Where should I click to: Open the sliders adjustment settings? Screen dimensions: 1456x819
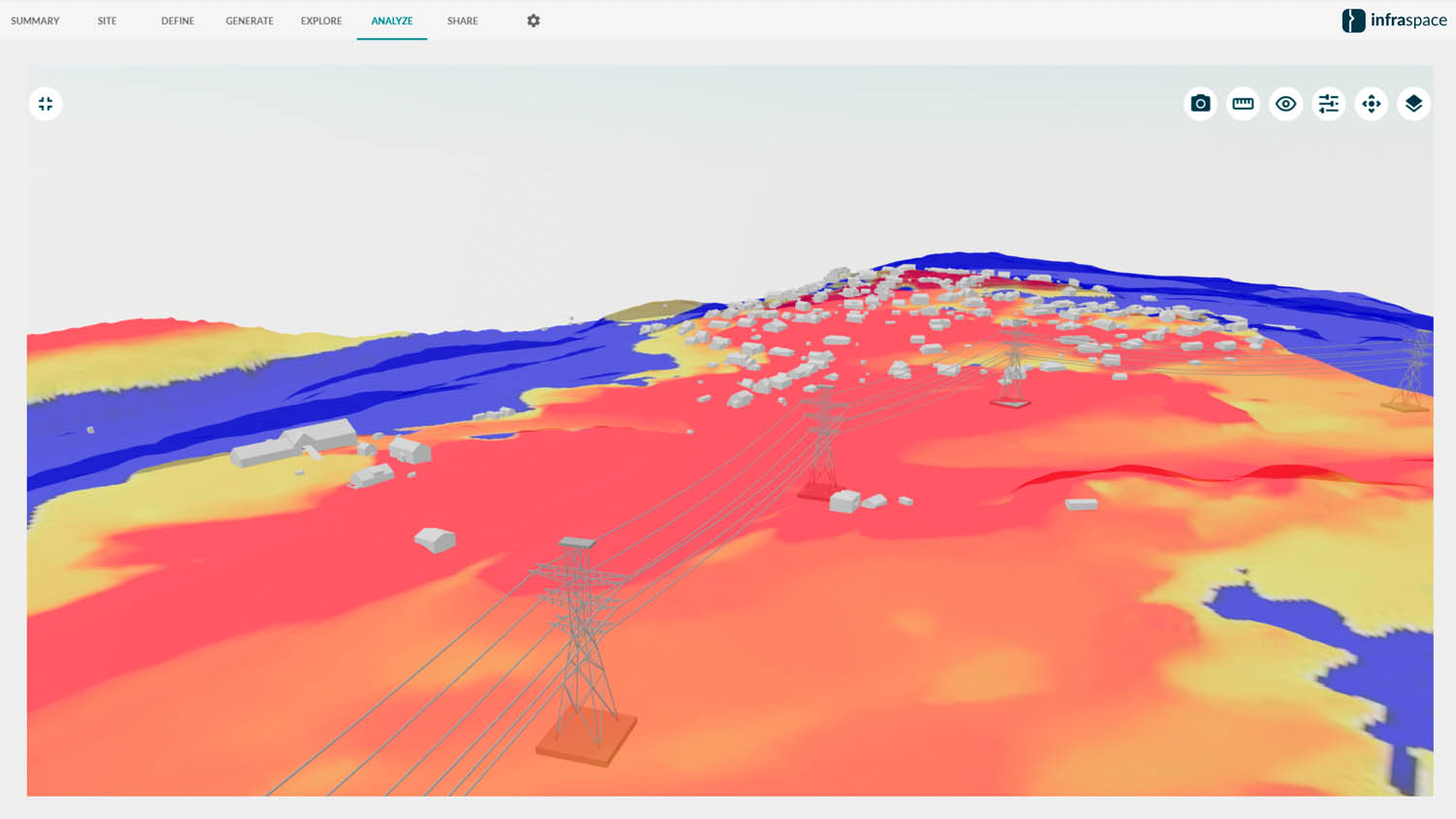pyautogui.click(x=1329, y=104)
